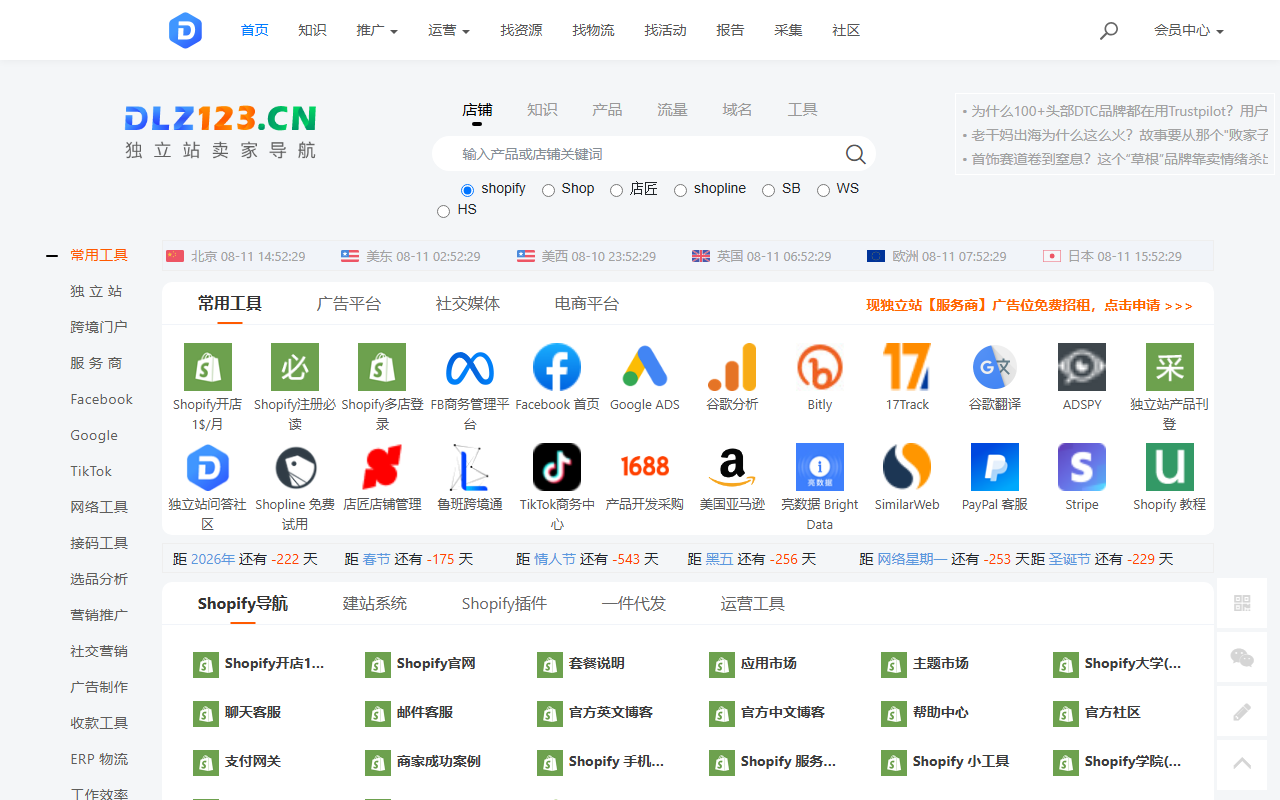The width and height of the screenshot is (1280, 800).
Task: Switch to the Shopify插件 tab
Action: click(504, 604)
